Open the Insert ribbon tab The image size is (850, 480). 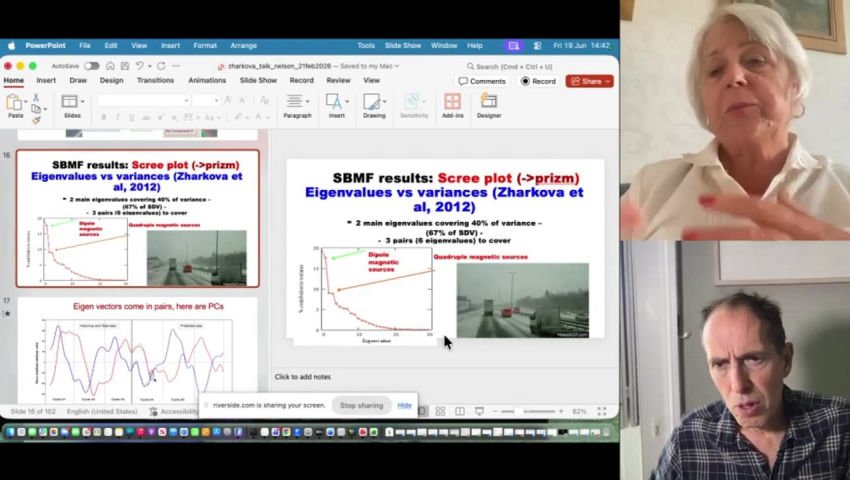coord(46,80)
